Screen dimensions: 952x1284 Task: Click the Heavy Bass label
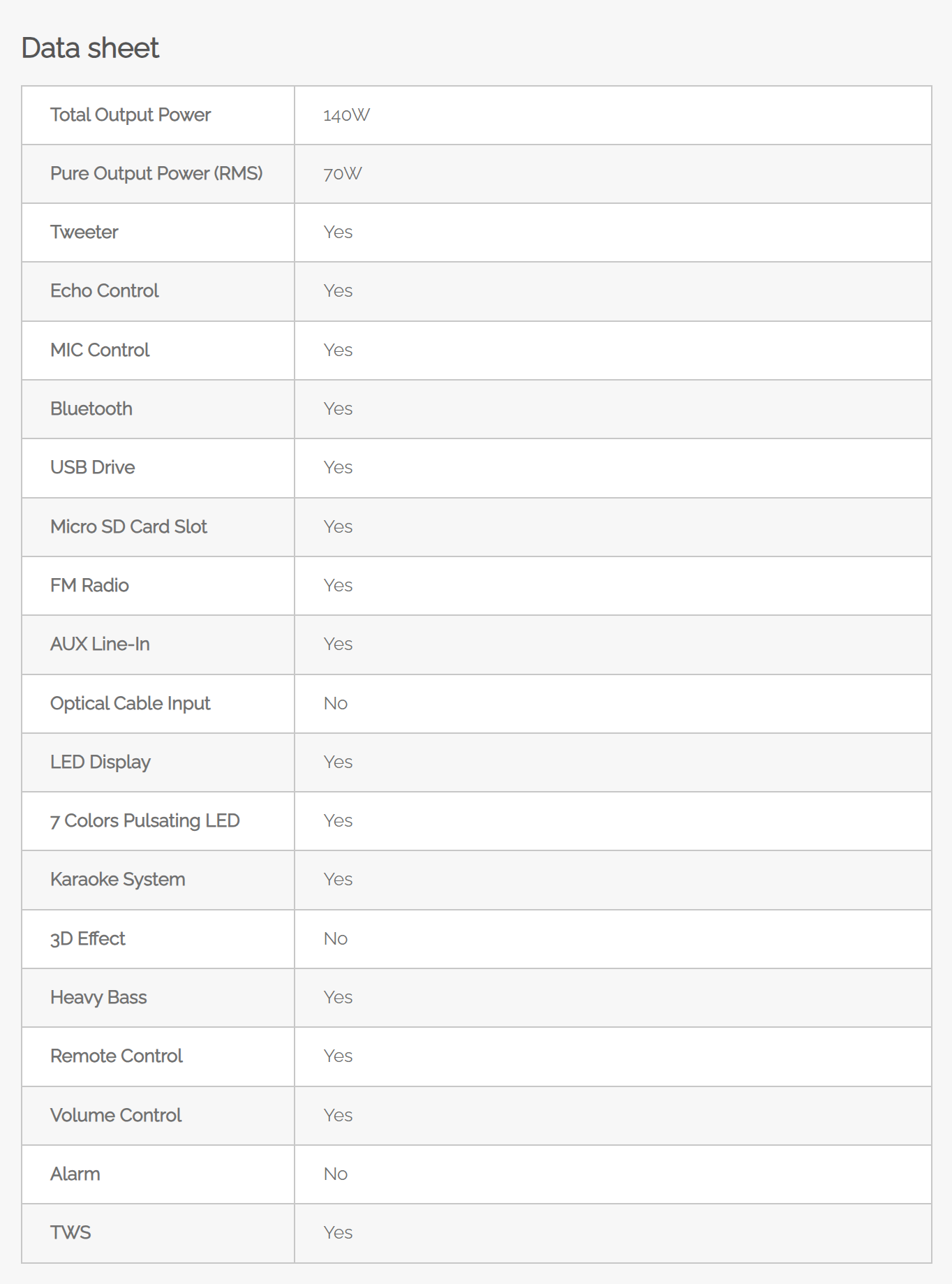point(98,997)
